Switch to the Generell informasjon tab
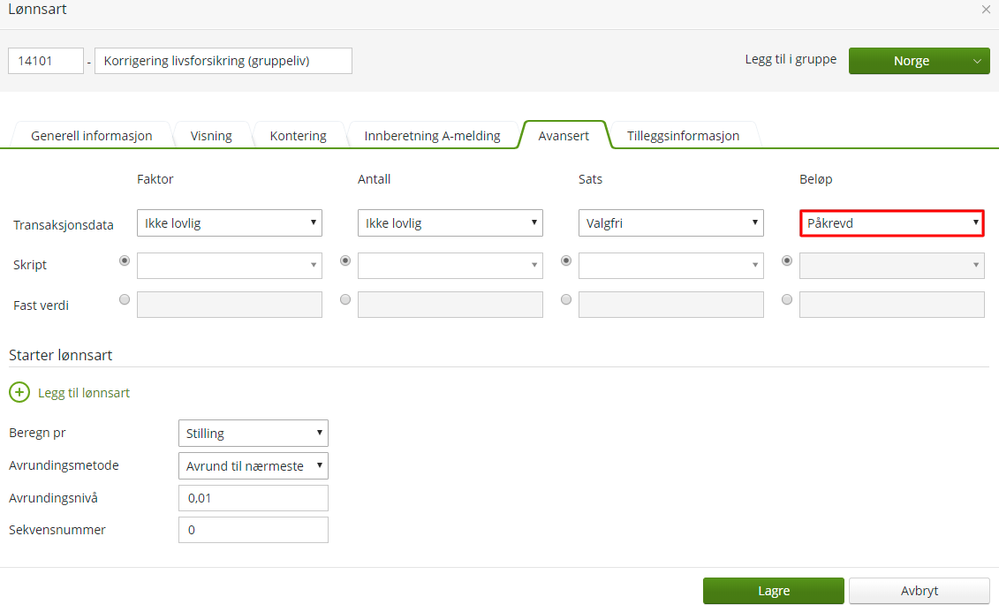The width and height of the screenshot is (999, 611). [x=91, y=135]
